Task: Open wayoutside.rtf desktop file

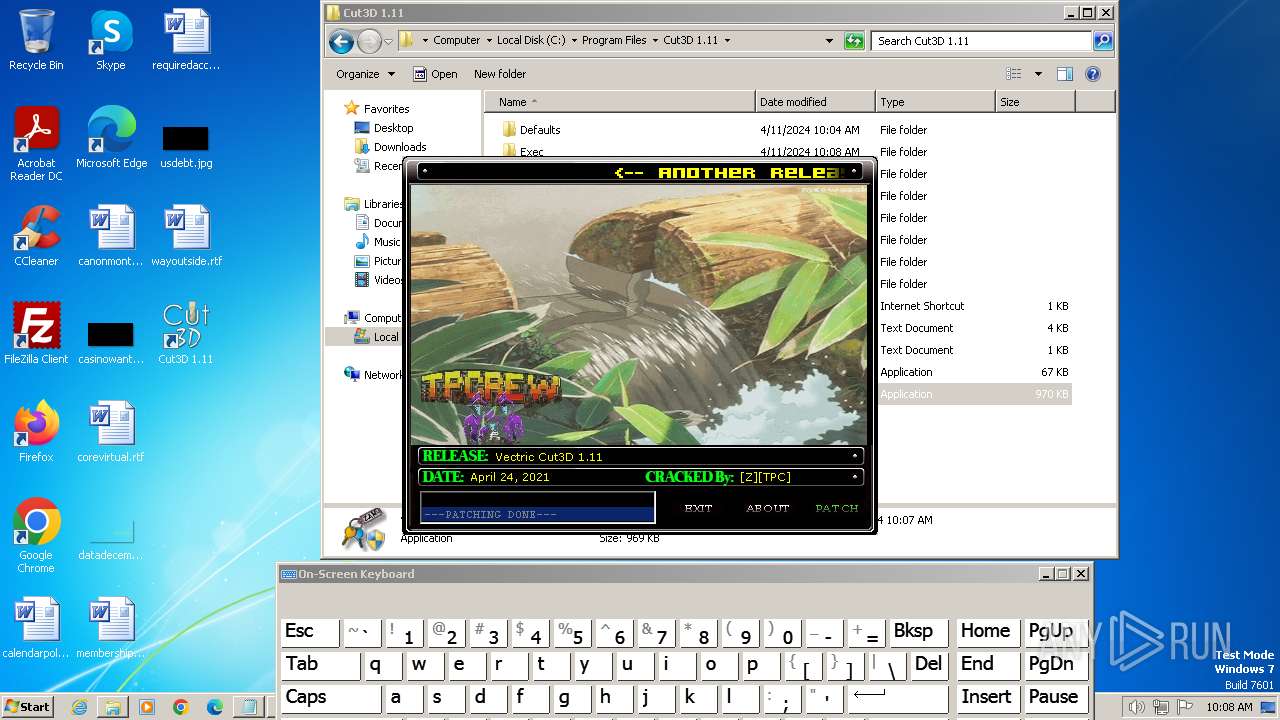Action: [x=186, y=235]
